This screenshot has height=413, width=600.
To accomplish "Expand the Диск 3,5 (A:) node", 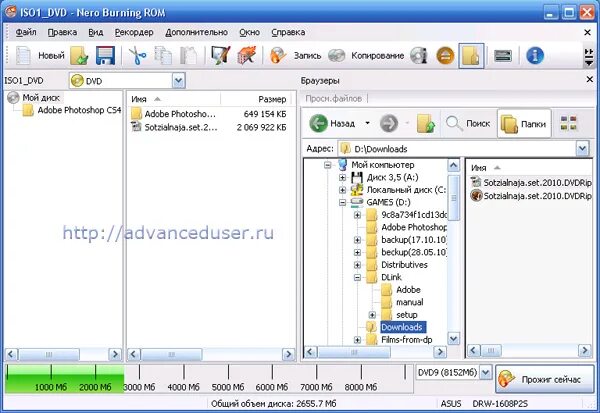I will coord(342,178).
